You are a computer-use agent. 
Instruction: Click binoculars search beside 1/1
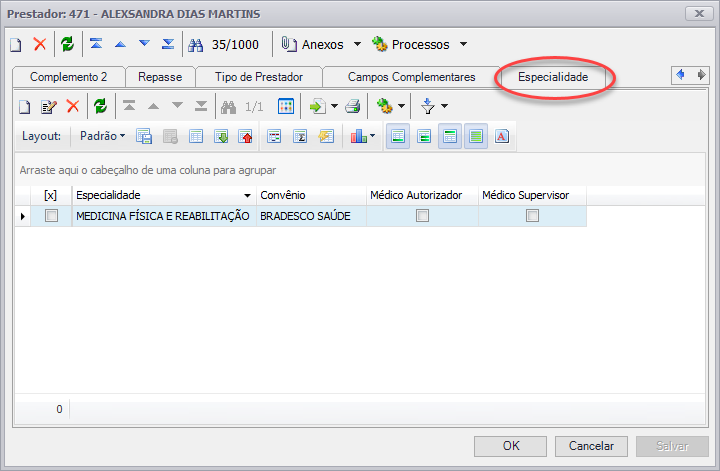coord(228,107)
